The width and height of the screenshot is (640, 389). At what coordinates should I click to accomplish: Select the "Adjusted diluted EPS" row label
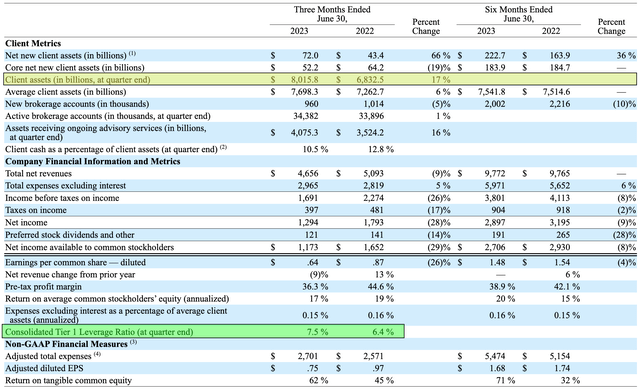[x=44, y=368]
